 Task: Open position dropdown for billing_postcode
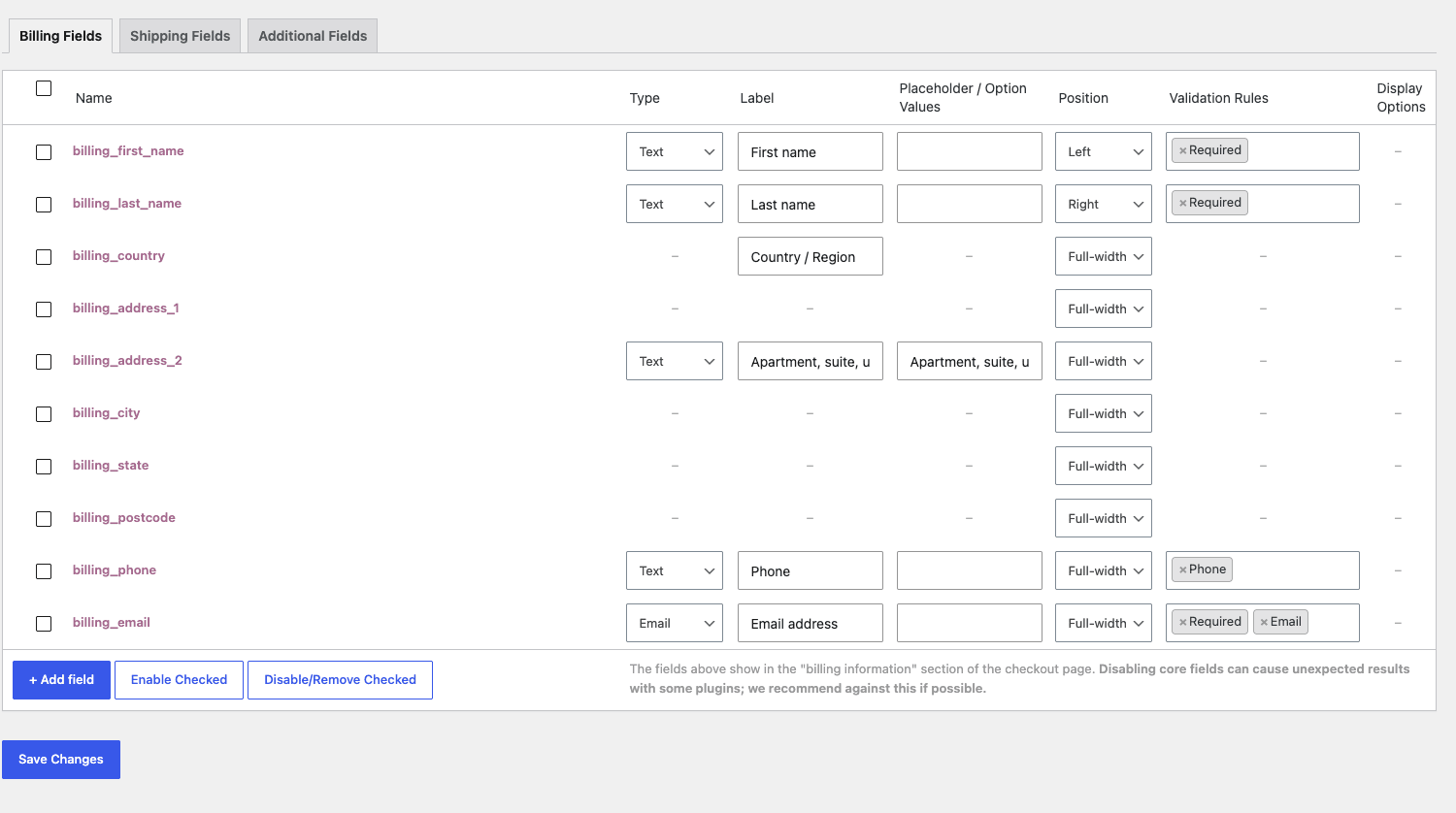1104,518
